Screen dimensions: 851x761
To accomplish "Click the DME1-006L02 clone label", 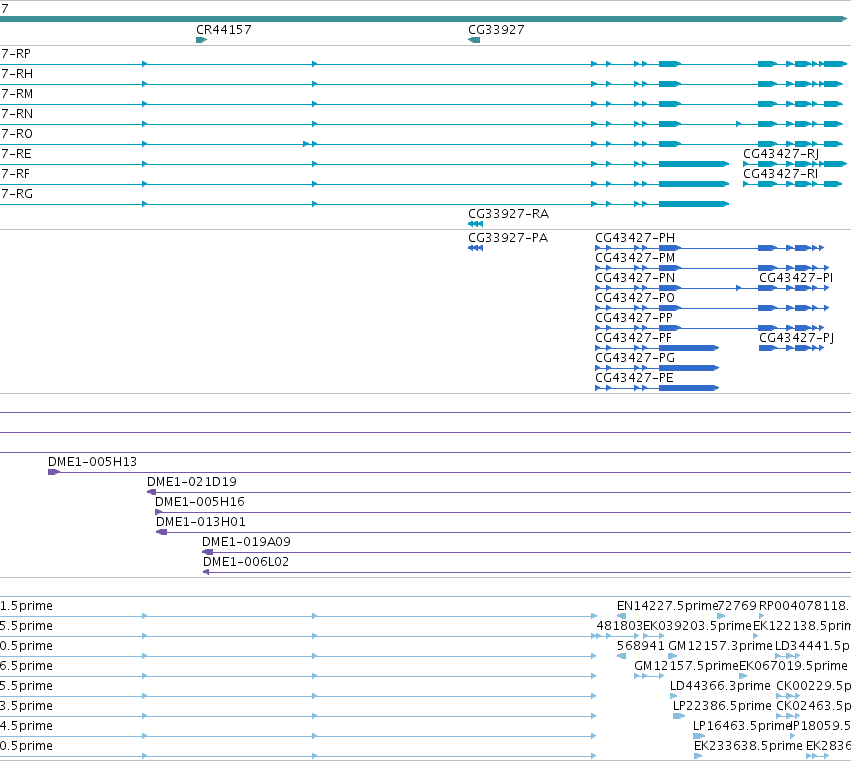I will [x=246, y=562].
